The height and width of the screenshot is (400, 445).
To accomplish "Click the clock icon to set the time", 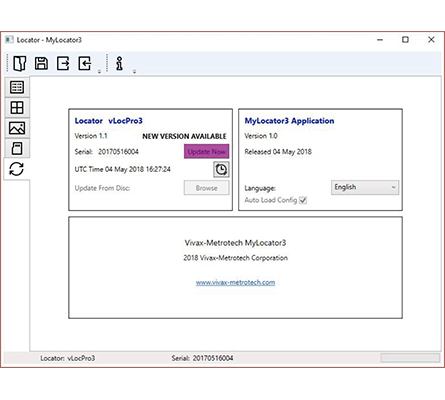I will coord(221,169).
